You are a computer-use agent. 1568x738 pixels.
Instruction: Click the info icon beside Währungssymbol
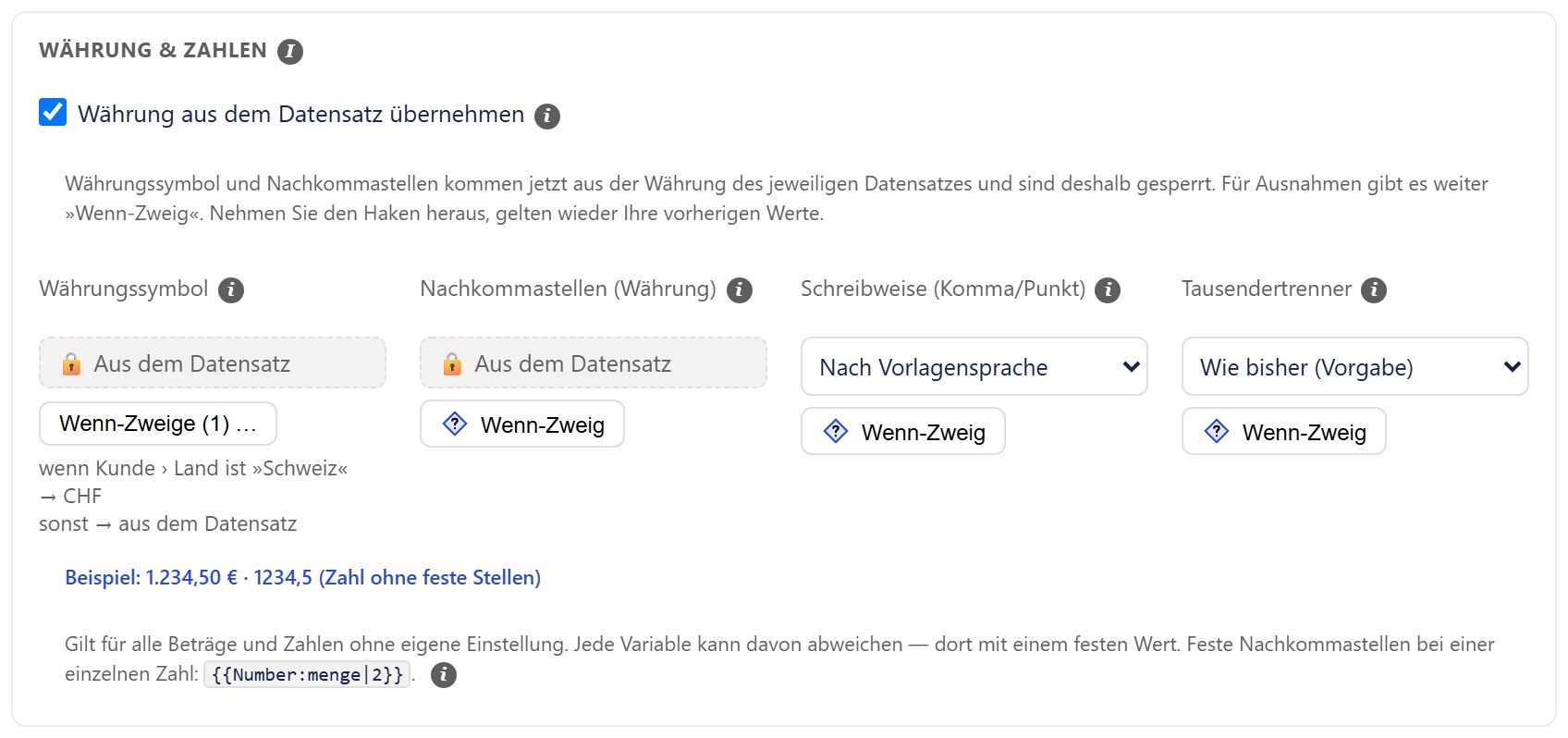[231, 290]
